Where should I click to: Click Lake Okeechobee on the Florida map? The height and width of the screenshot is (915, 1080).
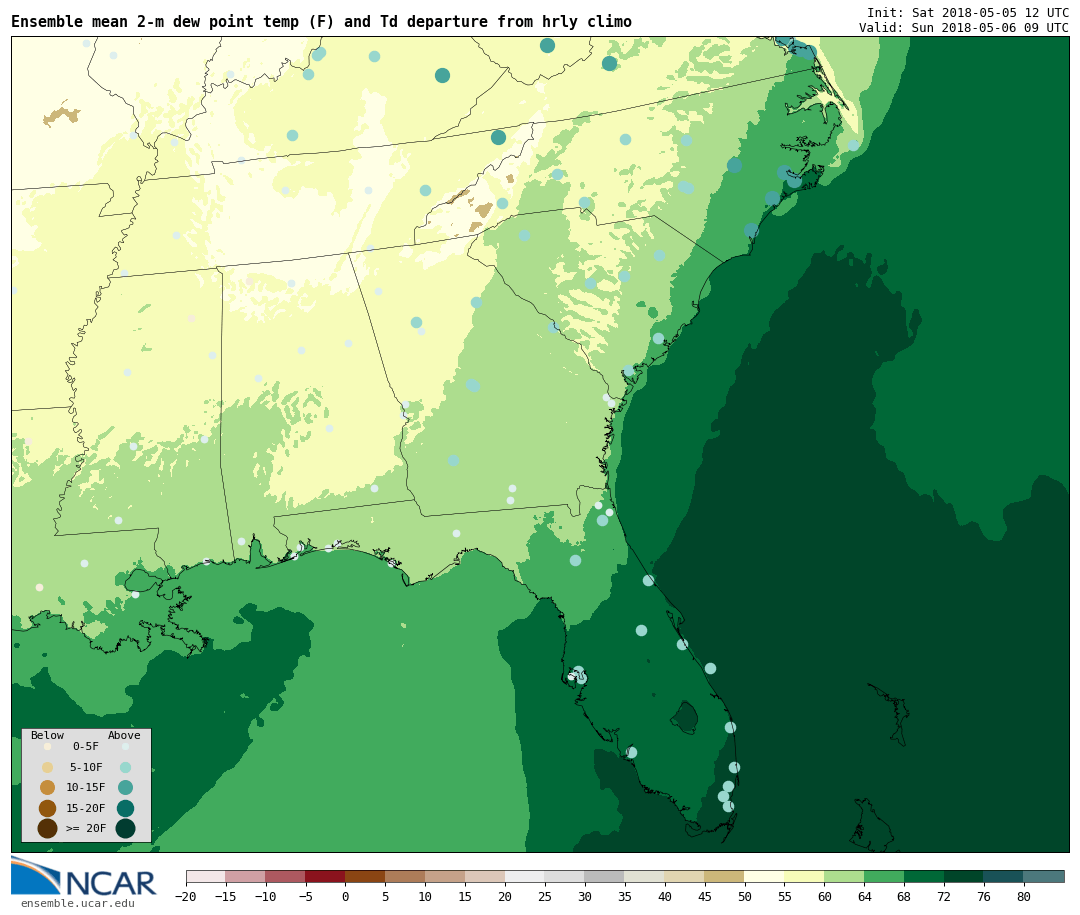point(685,718)
